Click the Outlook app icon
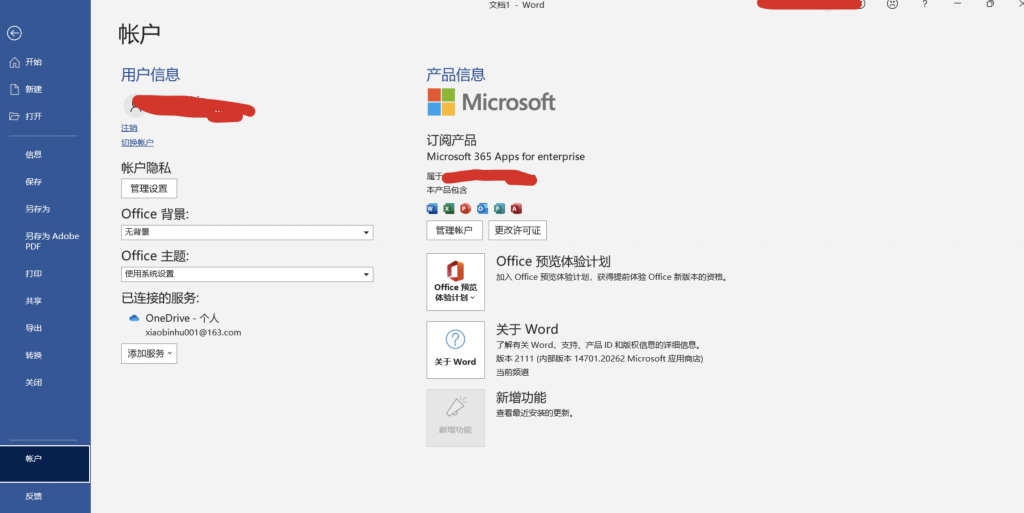 483,209
